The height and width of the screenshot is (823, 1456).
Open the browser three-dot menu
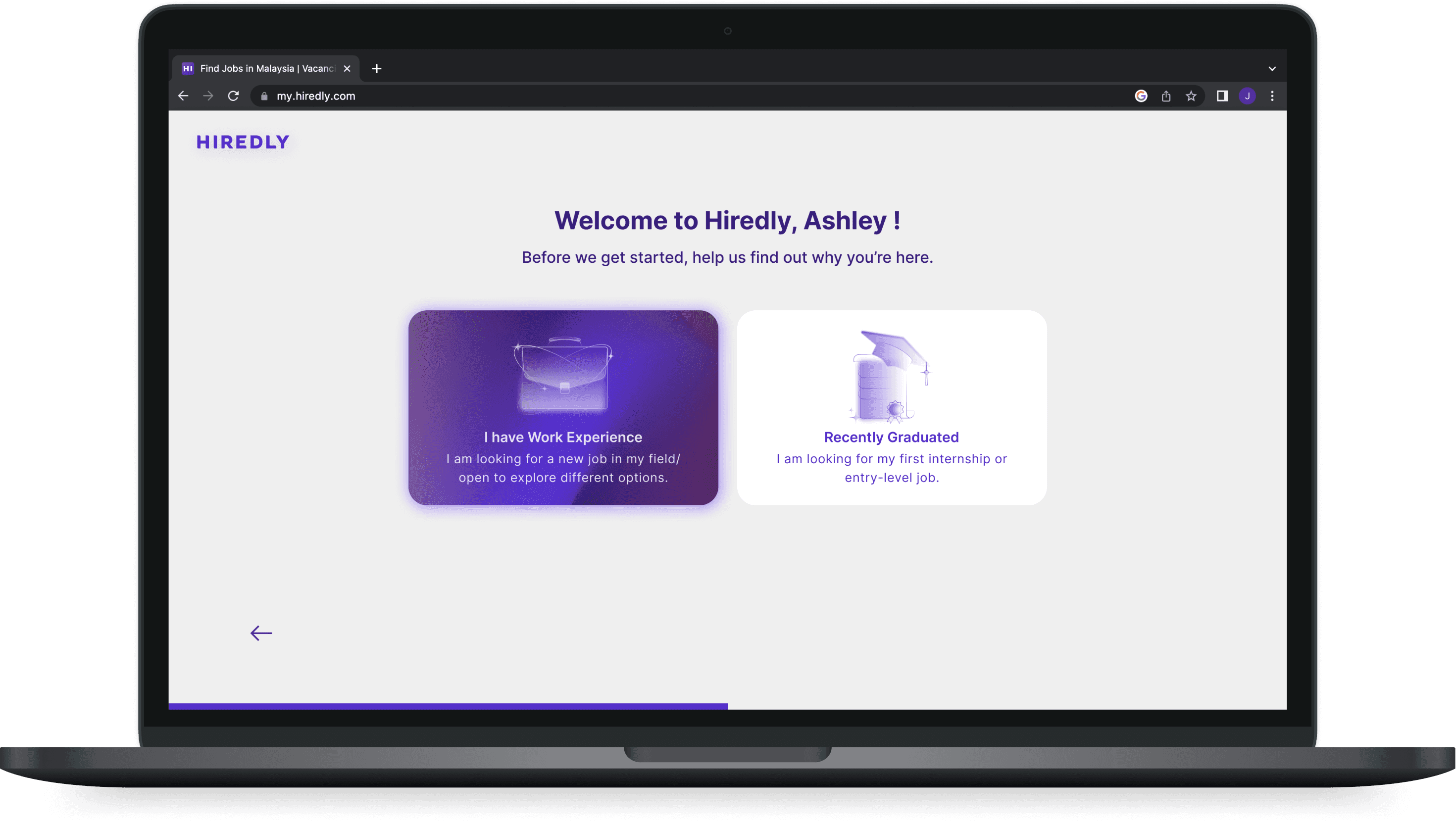1272,96
